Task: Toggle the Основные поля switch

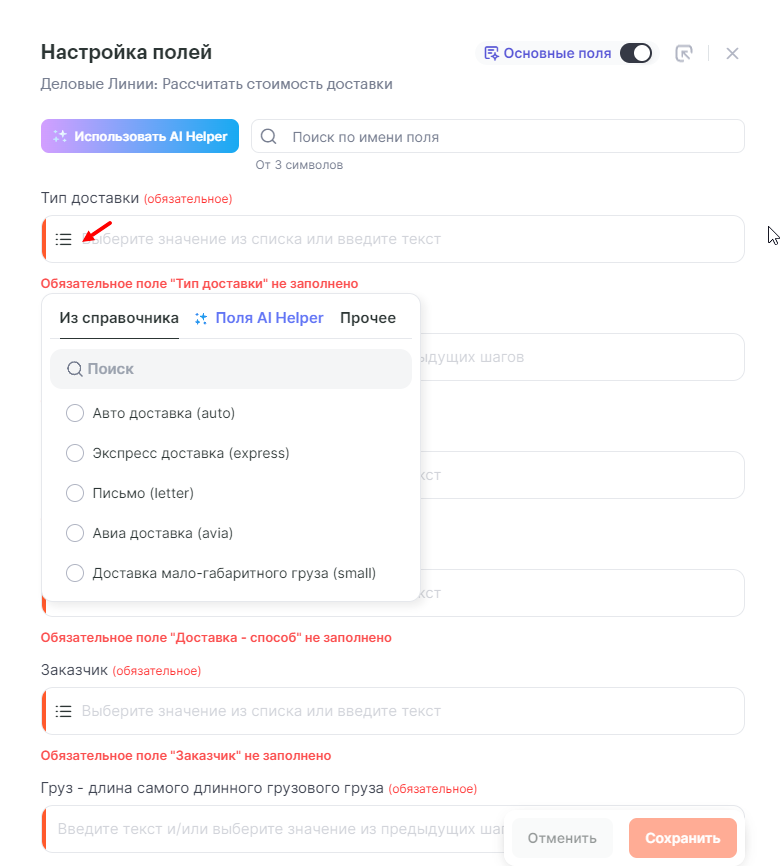Action: [636, 53]
